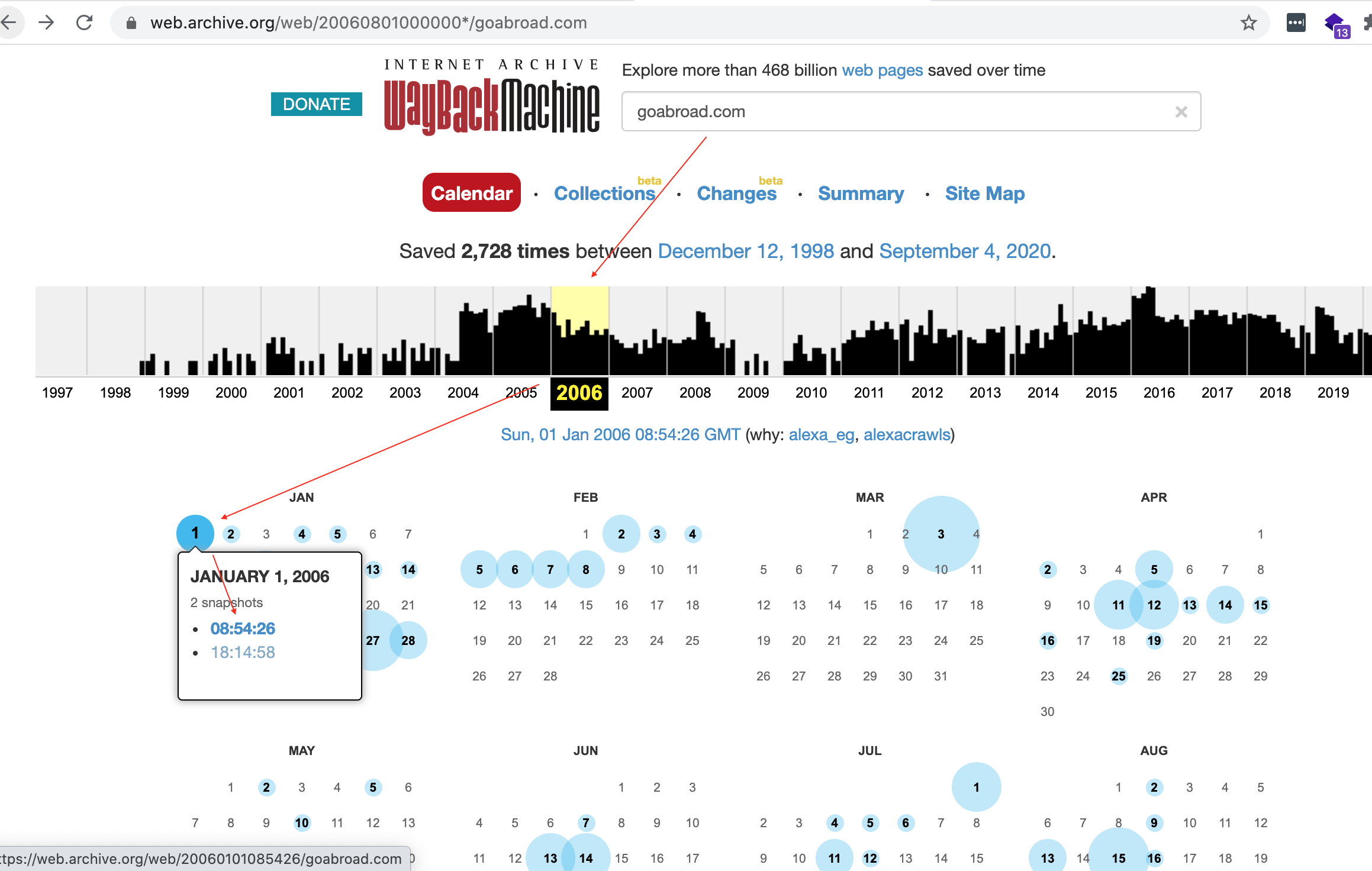The height and width of the screenshot is (871, 1372).
Task: Click the January 1 snapshot circle
Action: click(195, 533)
